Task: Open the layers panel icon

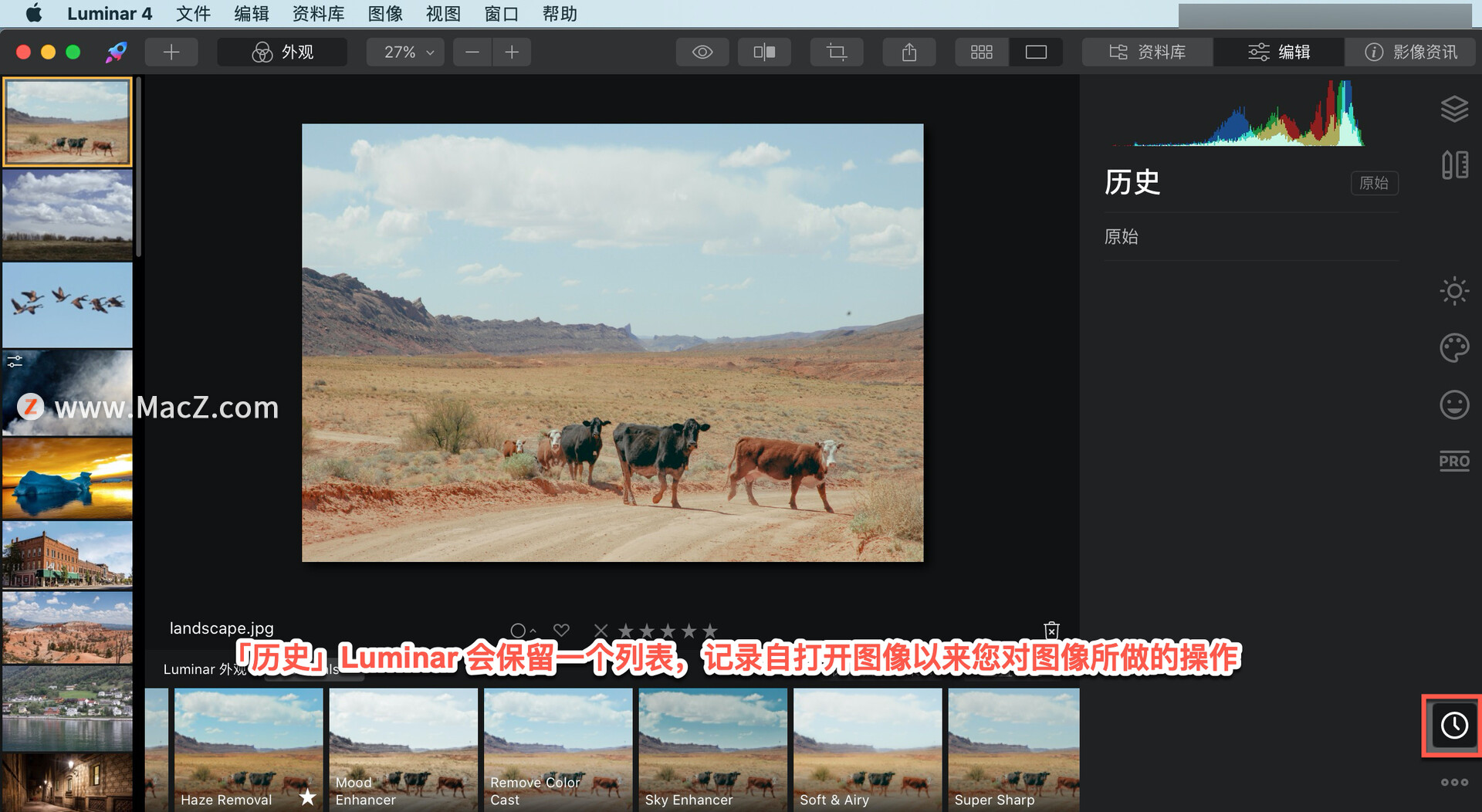Action: 1454,109
